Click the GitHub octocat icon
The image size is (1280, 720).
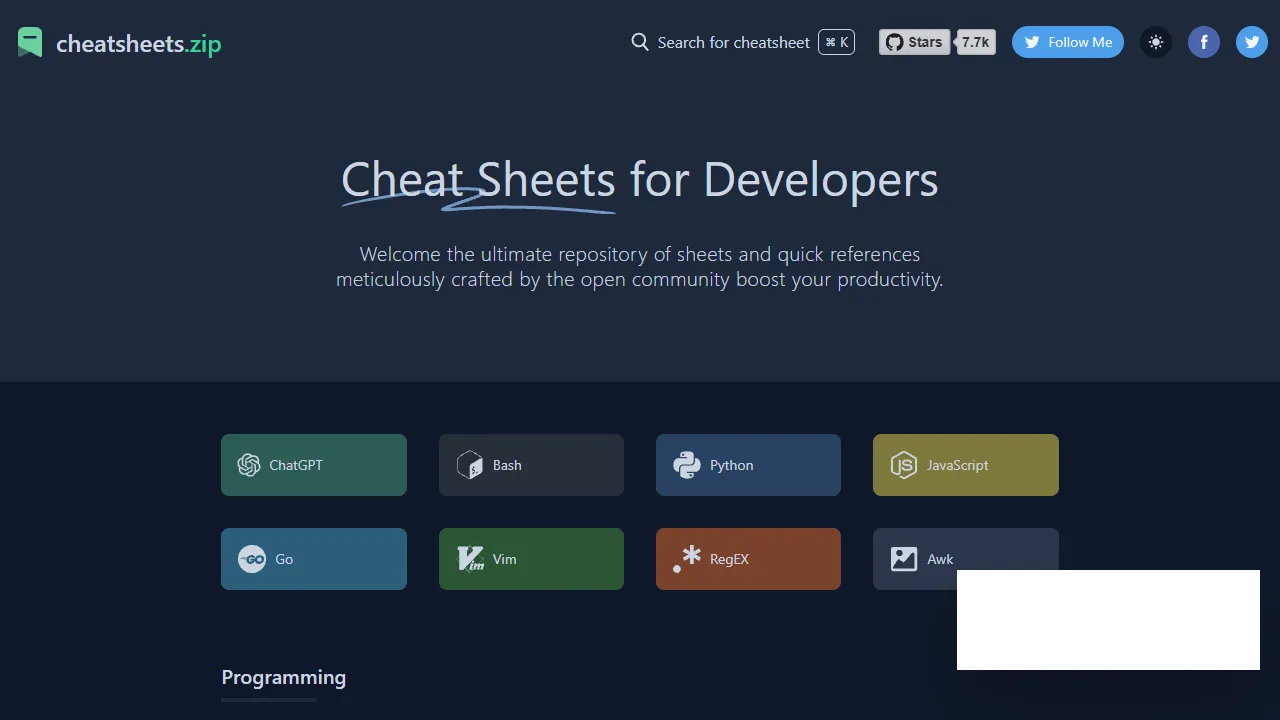[894, 42]
